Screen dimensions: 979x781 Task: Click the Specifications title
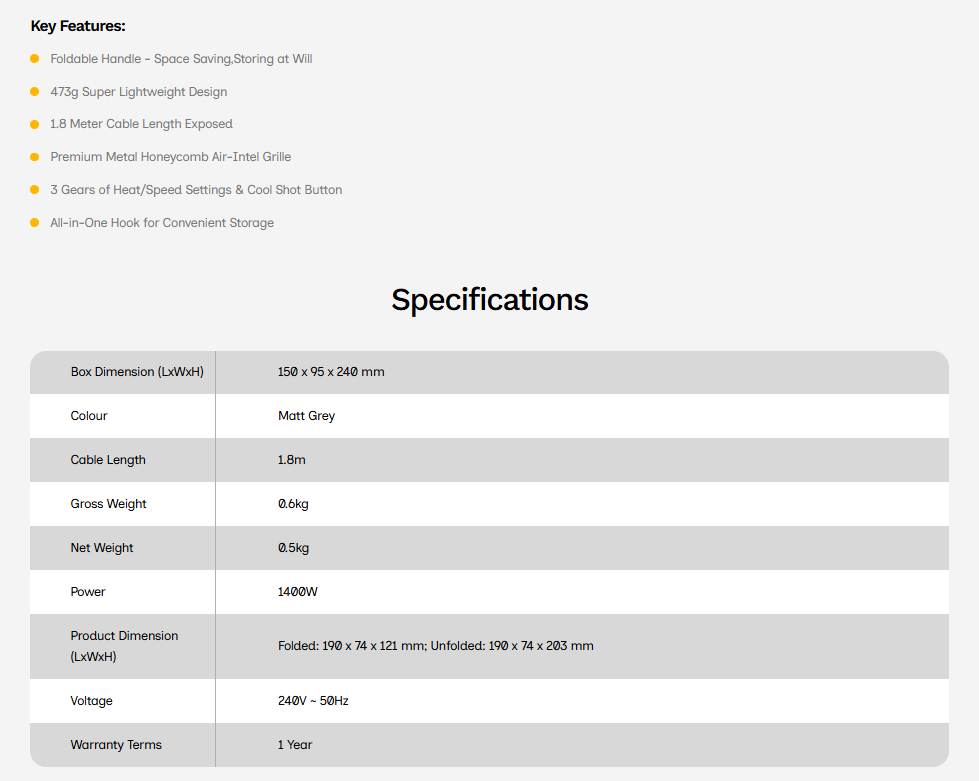[x=490, y=300]
